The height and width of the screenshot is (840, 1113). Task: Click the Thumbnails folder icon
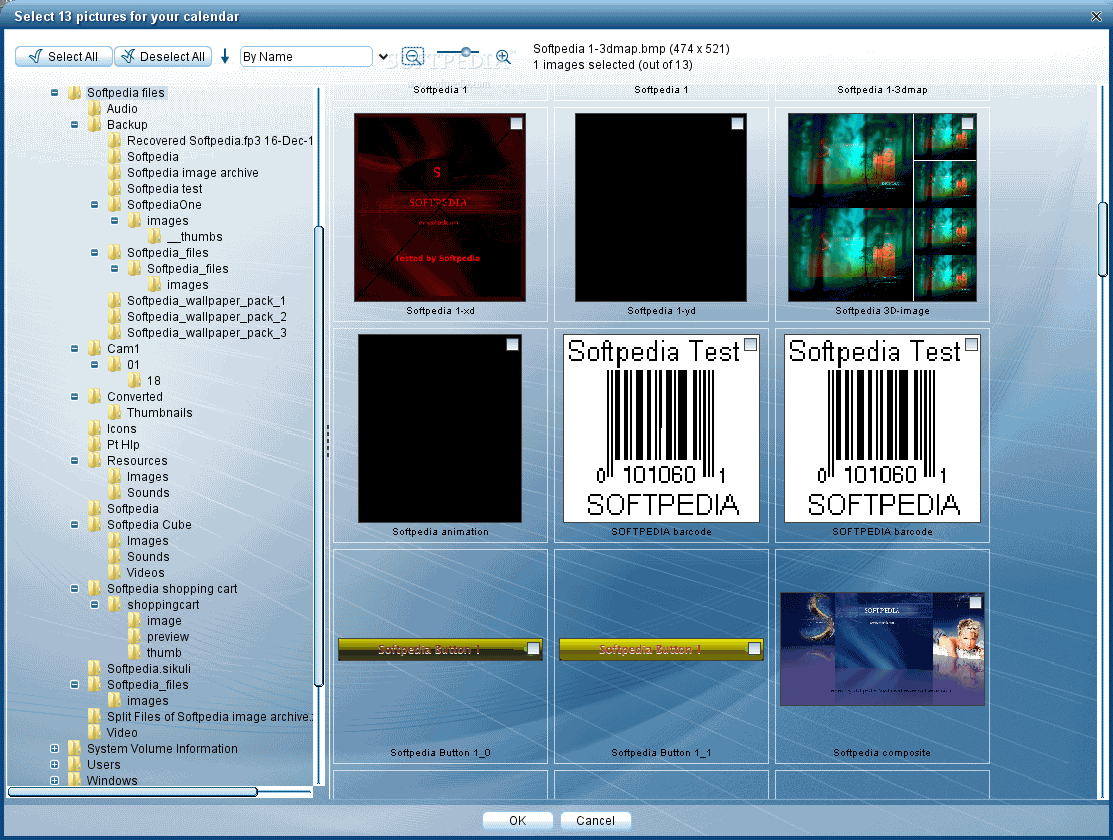(x=114, y=413)
